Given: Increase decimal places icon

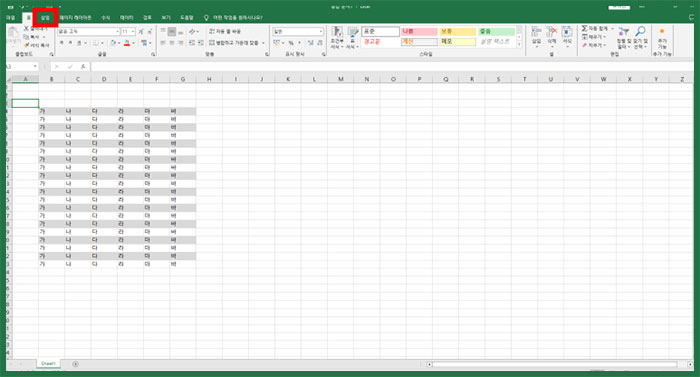Looking at the screenshot, I should [x=311, y=43].
